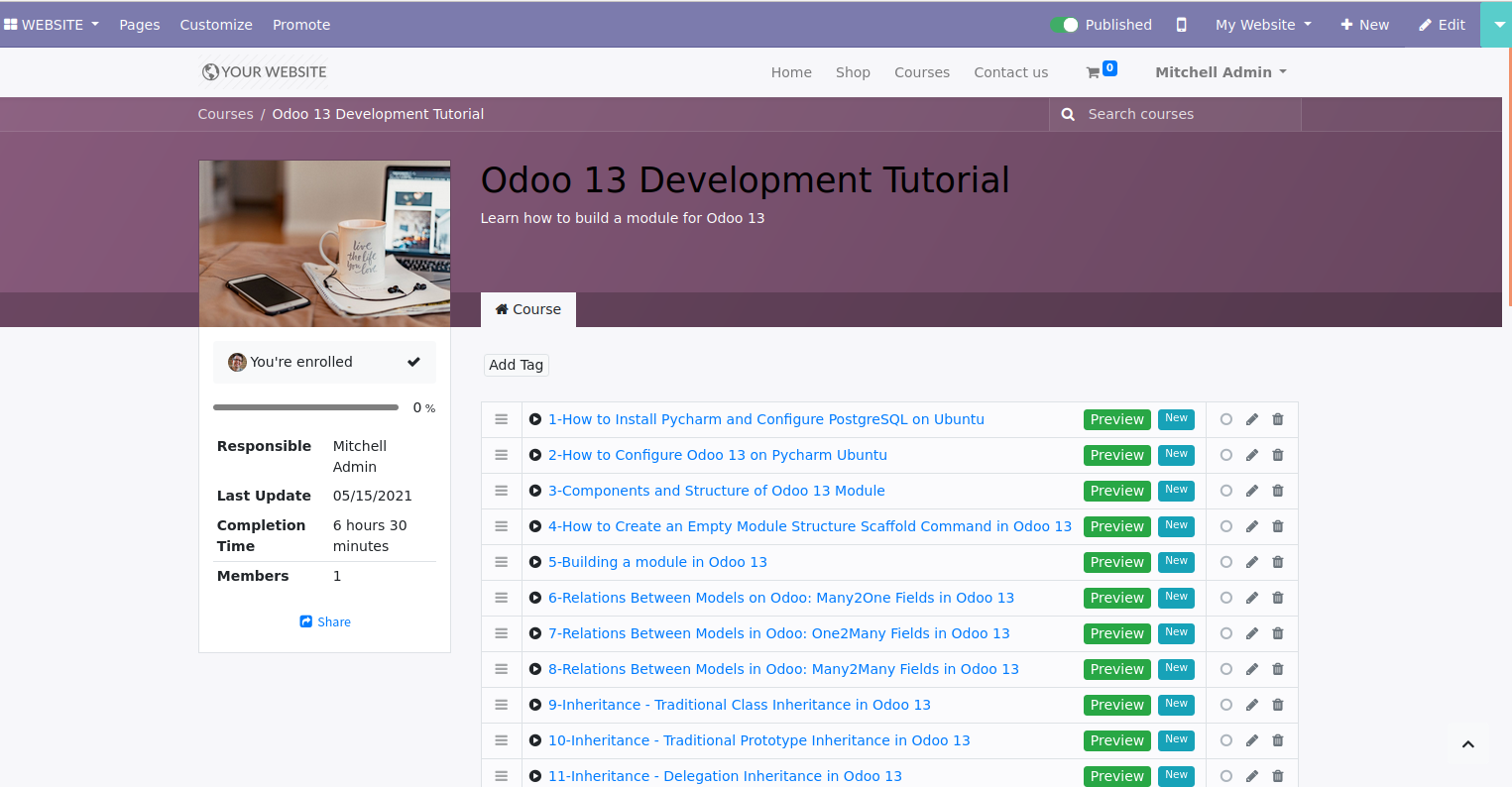Screen dimensions: 1512x787
Task: Edit lesson 10 Prototype Inheritance pencil icon
Action: coord(1252,740)
